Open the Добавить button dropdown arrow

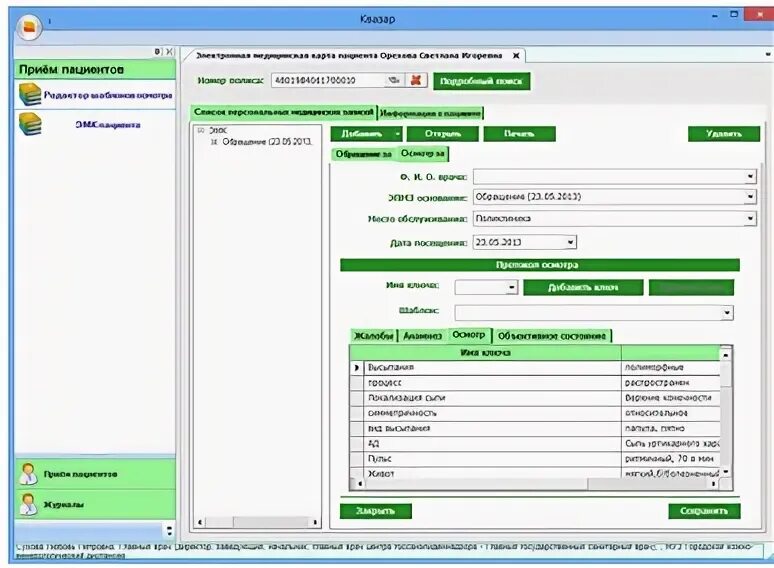[x=397, y=133]
